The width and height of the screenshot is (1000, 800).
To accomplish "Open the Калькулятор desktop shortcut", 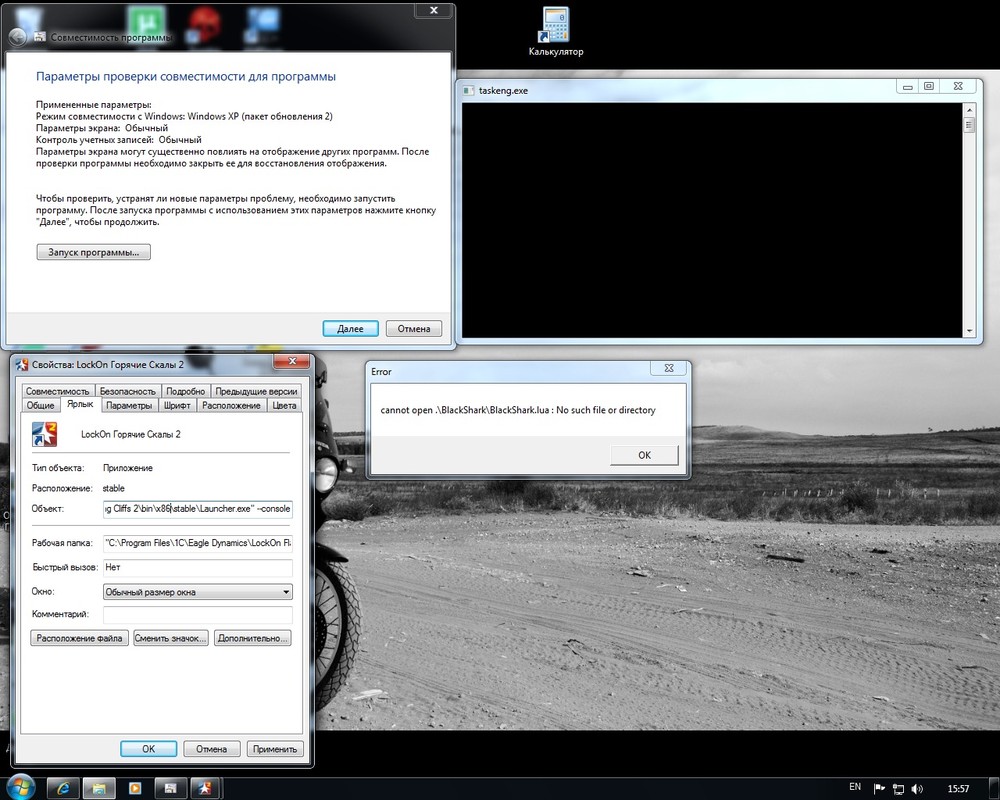I will [555, 32].
